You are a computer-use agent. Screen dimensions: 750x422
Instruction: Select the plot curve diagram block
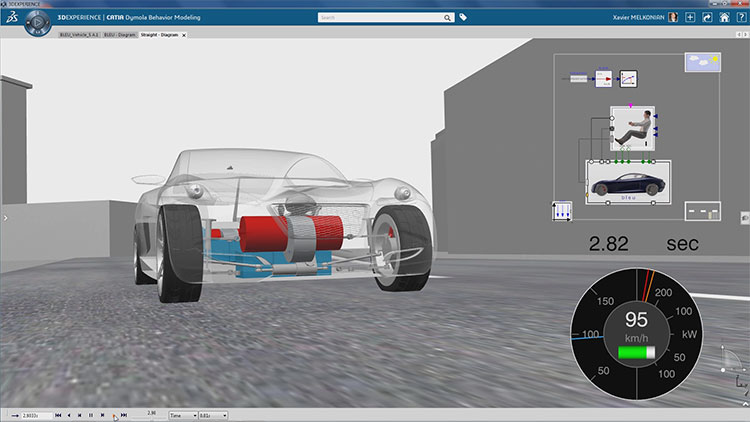pyautogui.click(x=629, y=78)
